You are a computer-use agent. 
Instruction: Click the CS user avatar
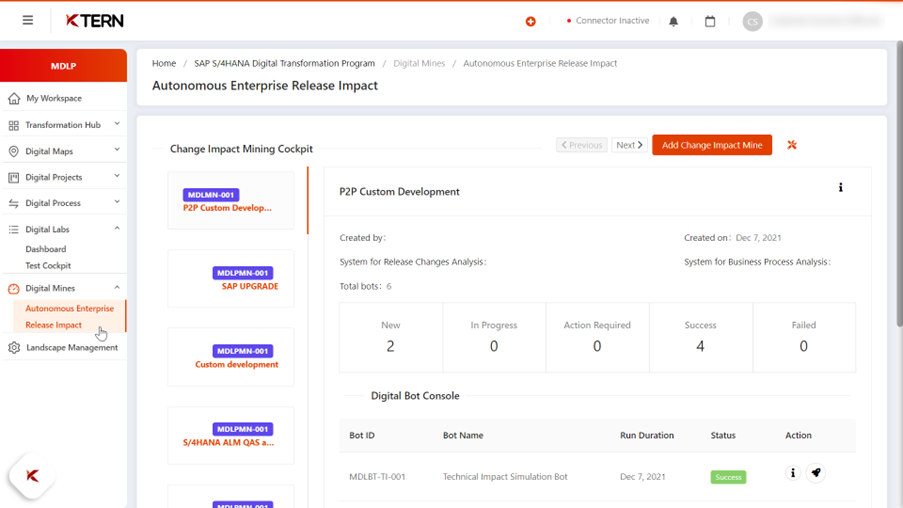click(x=752, y=21)
